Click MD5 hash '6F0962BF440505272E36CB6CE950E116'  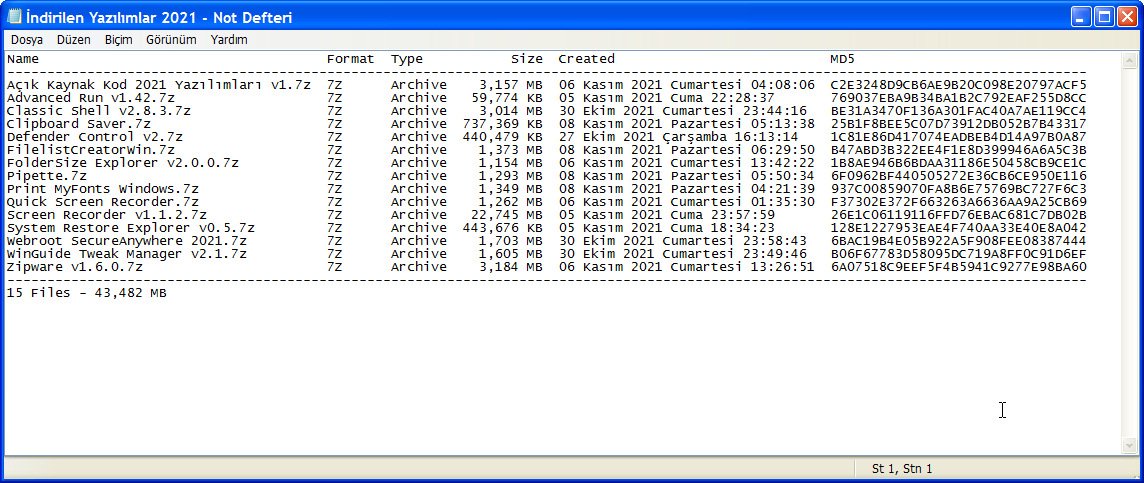(x=959, y=176)
